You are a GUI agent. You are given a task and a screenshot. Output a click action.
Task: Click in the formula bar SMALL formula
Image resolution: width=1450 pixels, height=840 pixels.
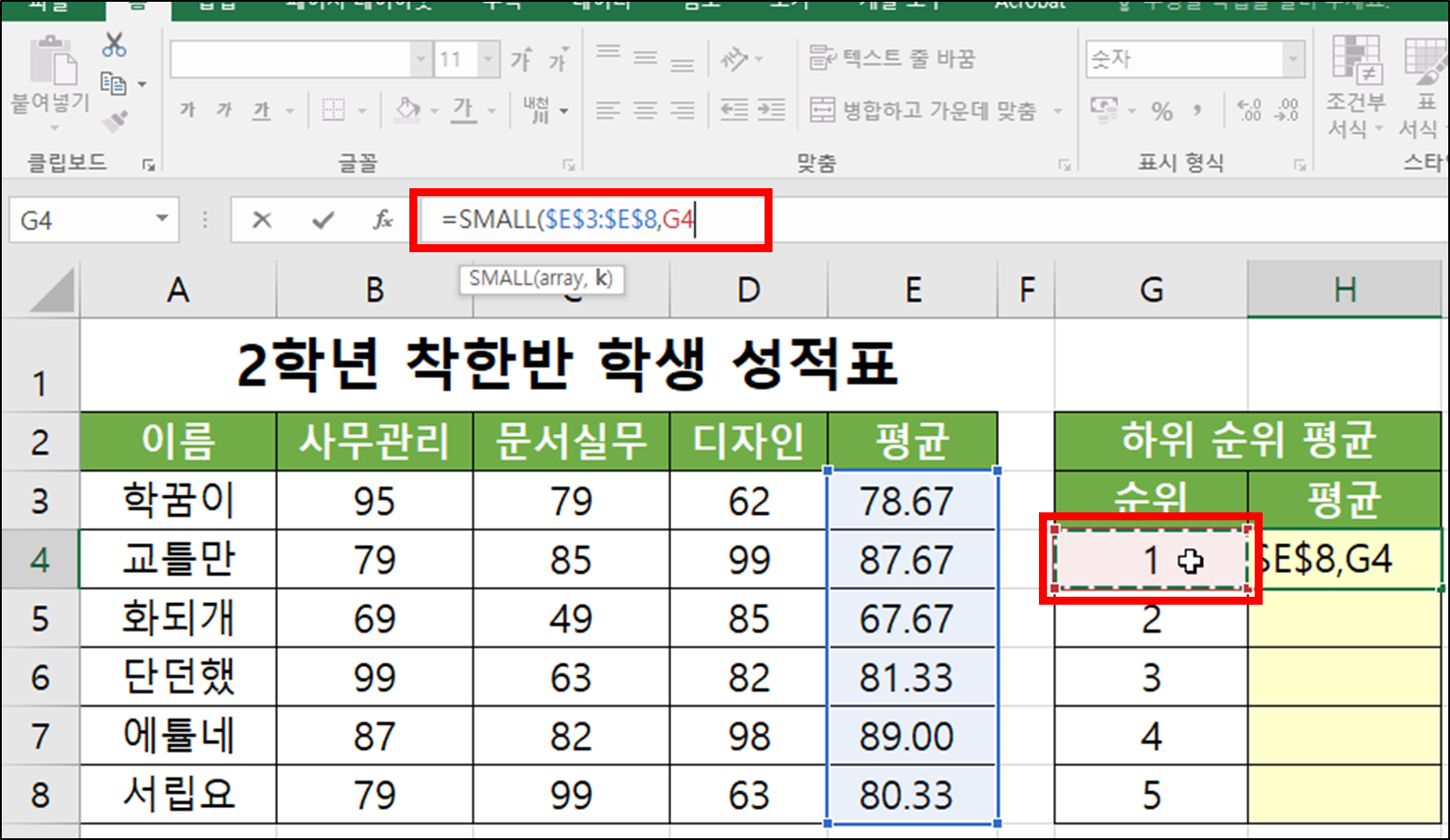[568, 219]
